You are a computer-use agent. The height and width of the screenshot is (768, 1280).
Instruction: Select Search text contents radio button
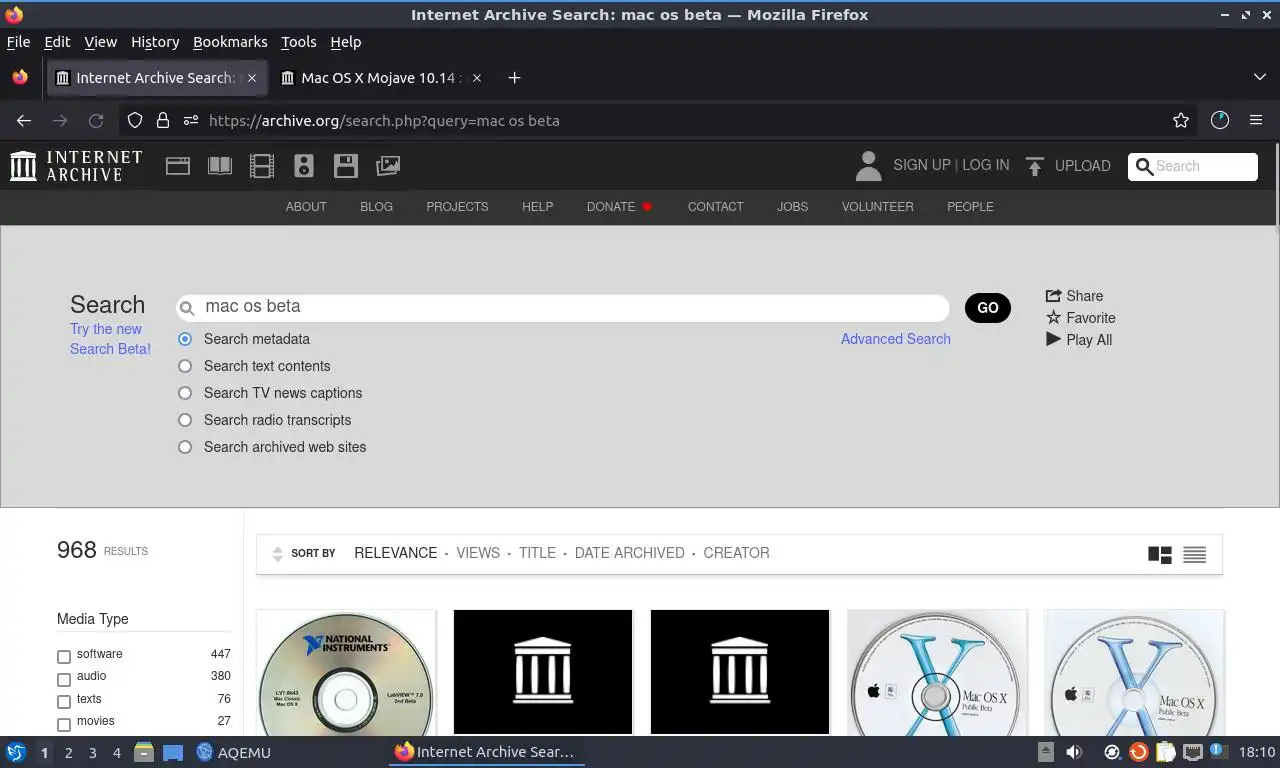[185, 366]
